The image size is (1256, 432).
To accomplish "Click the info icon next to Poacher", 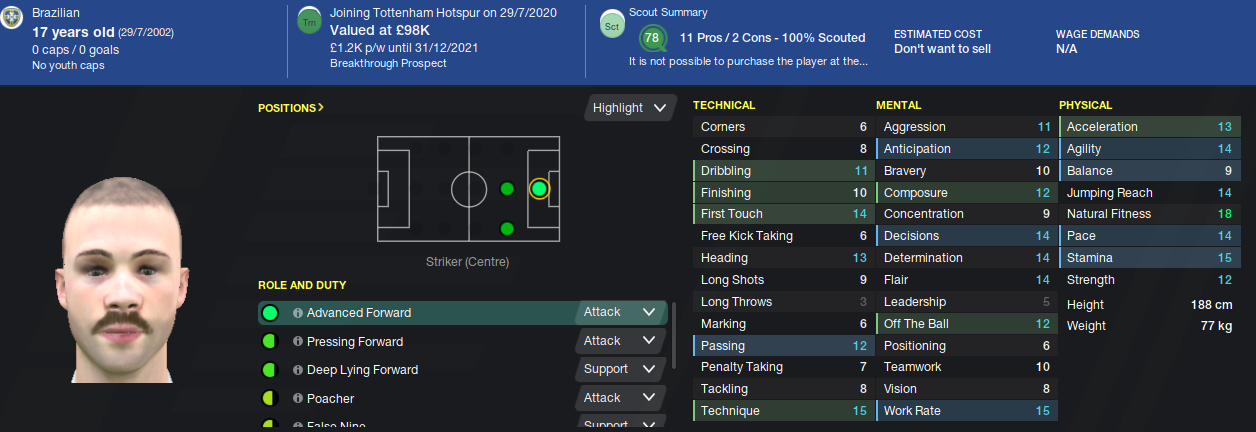I will pos(298,399).
